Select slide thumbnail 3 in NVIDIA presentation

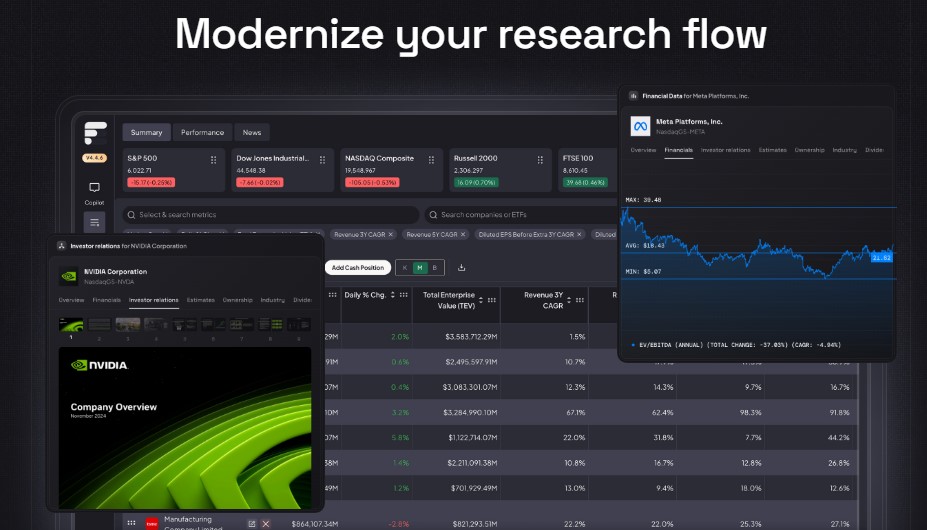[128, 324]
